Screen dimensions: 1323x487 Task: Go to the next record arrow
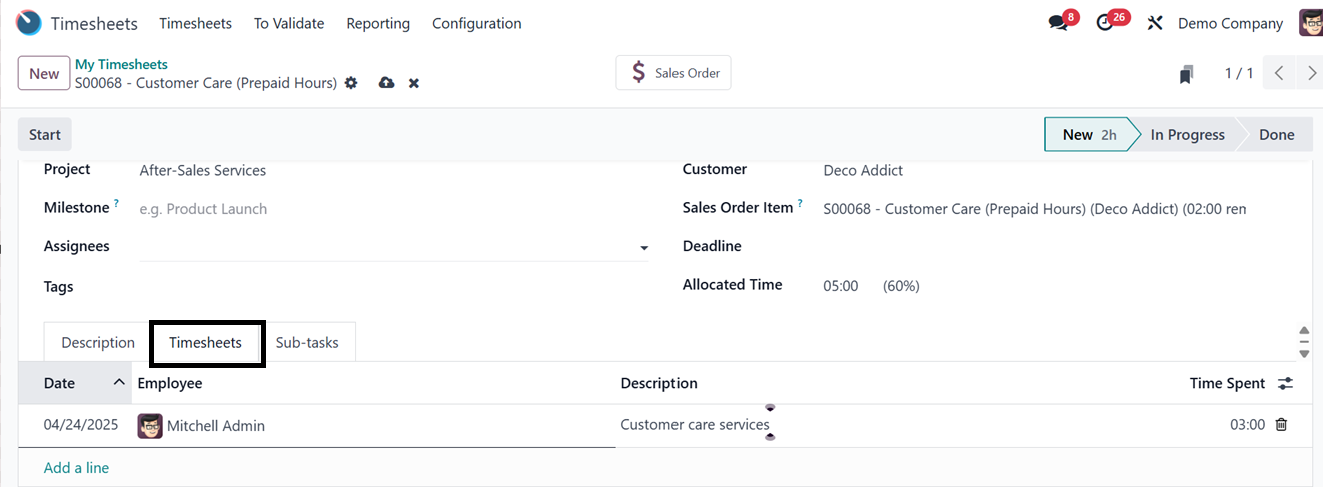[1312, 73]
